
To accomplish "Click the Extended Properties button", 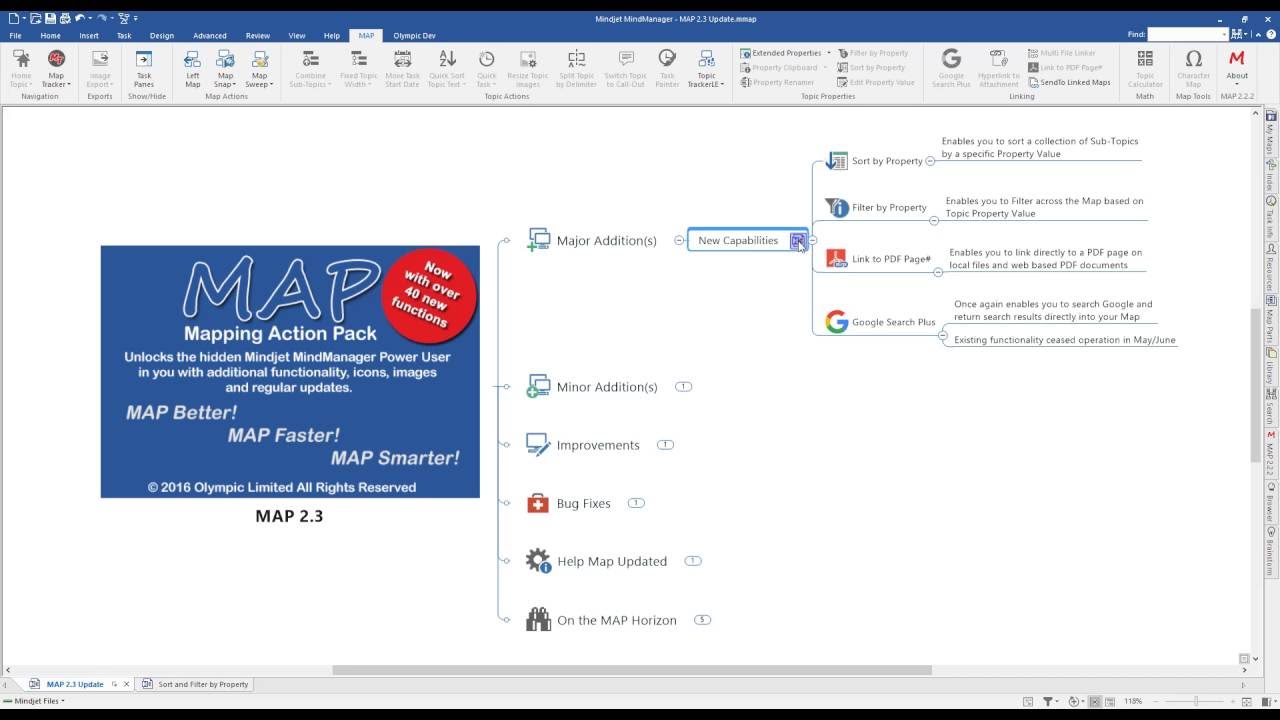I will click(x=780, y=53).
